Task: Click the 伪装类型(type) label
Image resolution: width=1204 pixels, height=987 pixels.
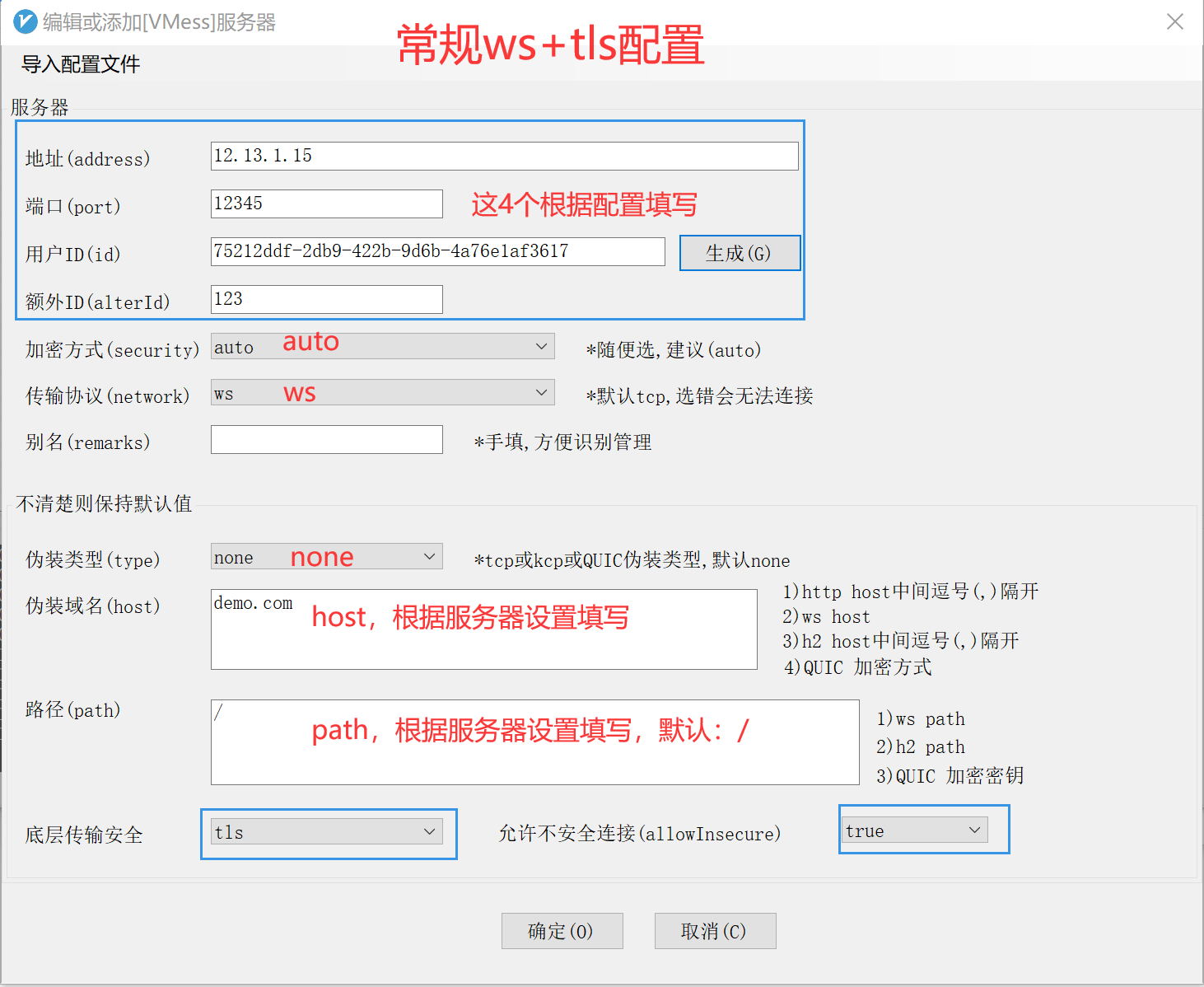Action: (x=93, y=559)
